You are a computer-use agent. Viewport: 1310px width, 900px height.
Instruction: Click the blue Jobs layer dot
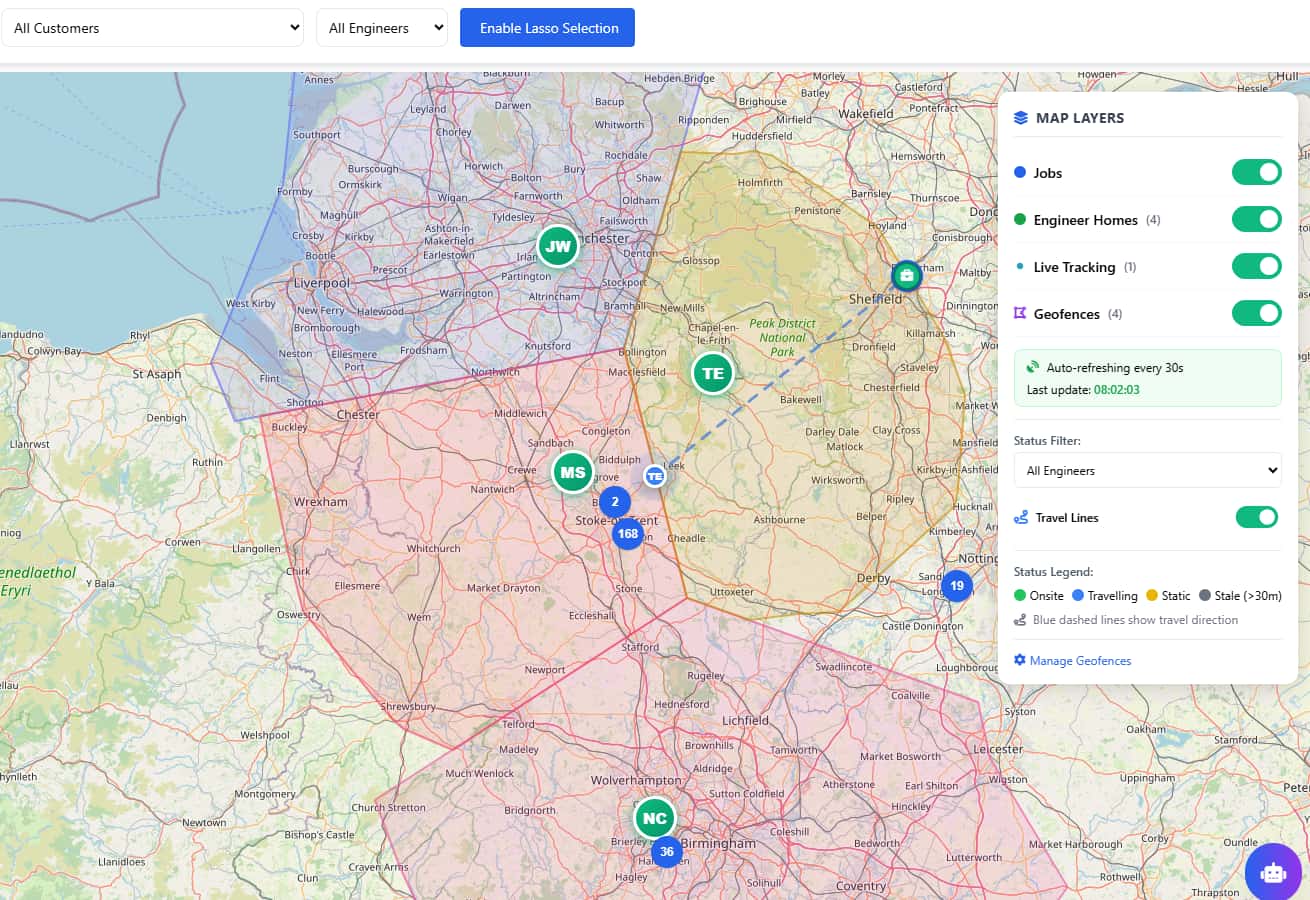click(1020, 172)
